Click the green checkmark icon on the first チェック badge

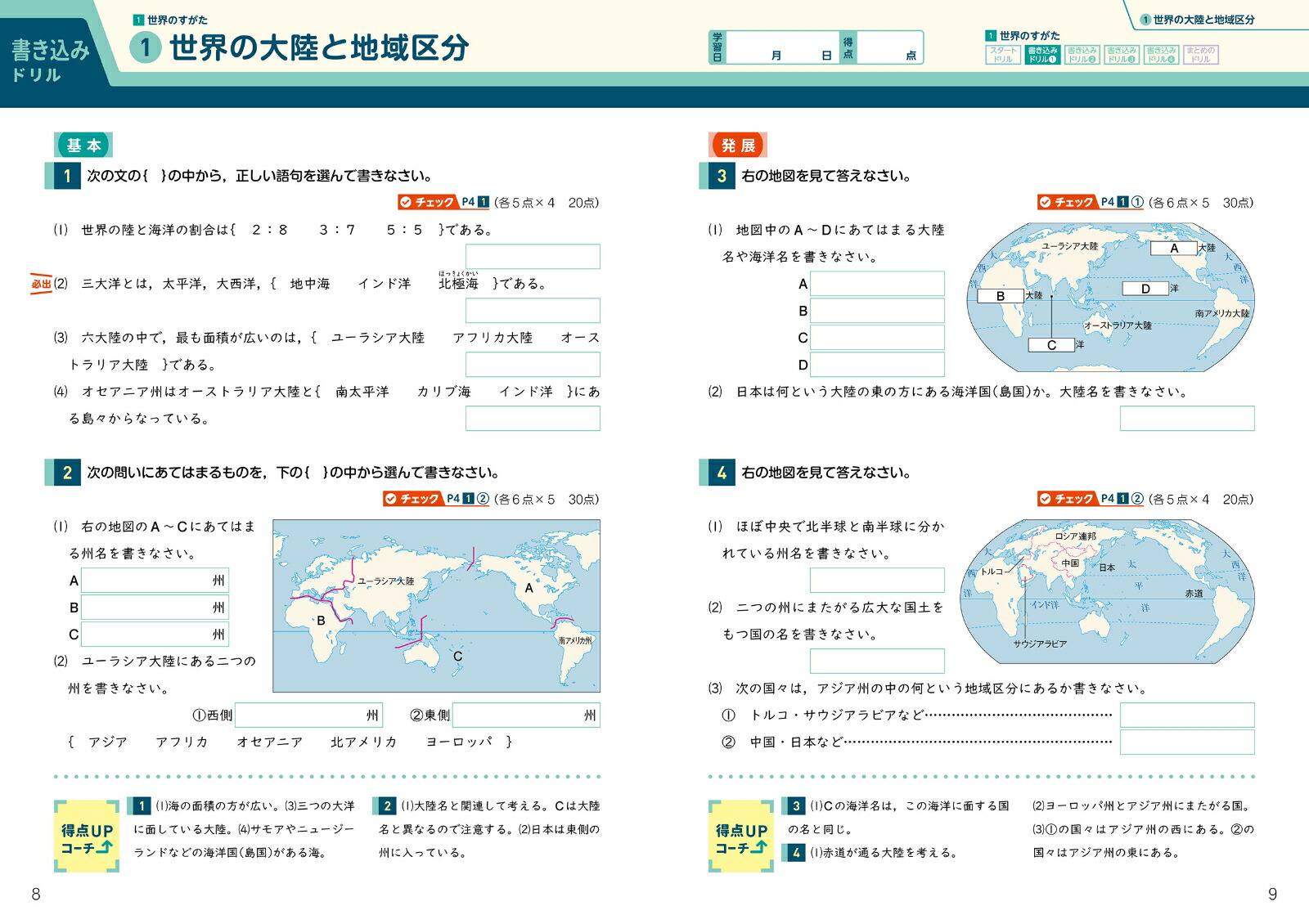point(407,202)
